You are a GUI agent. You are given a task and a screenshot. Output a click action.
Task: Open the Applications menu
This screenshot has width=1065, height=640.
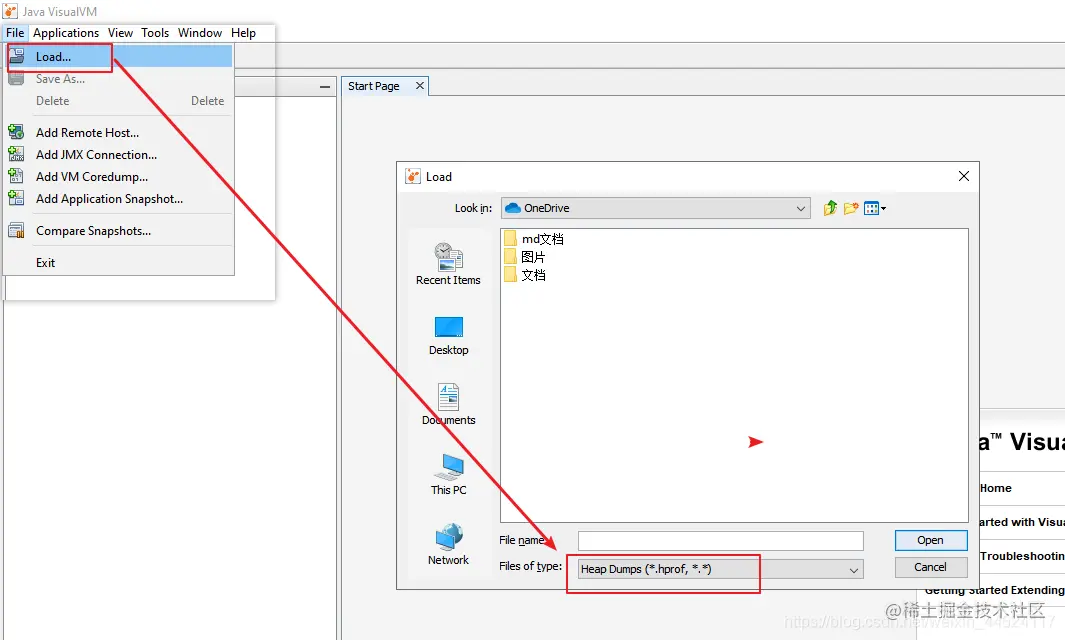pos(66,33)
